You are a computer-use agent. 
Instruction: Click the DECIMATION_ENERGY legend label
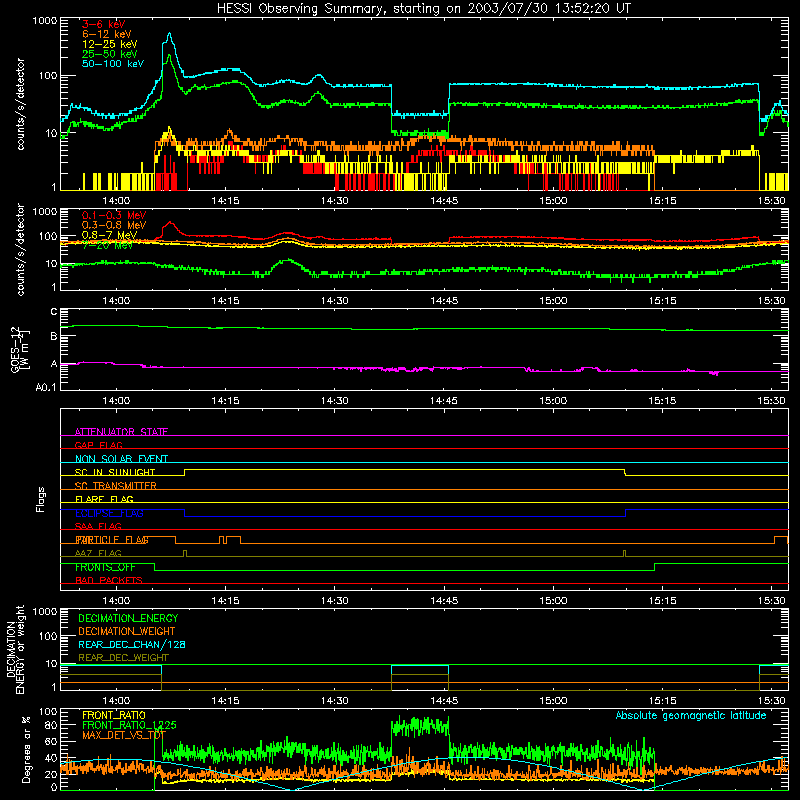coord(128,618)
